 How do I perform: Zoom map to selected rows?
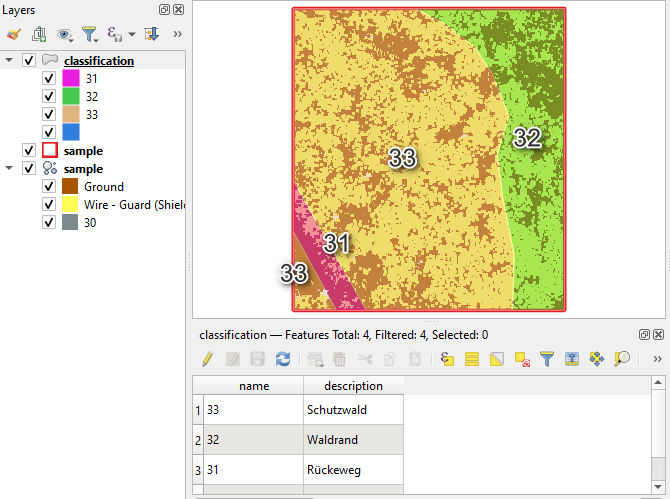[622, 358]
